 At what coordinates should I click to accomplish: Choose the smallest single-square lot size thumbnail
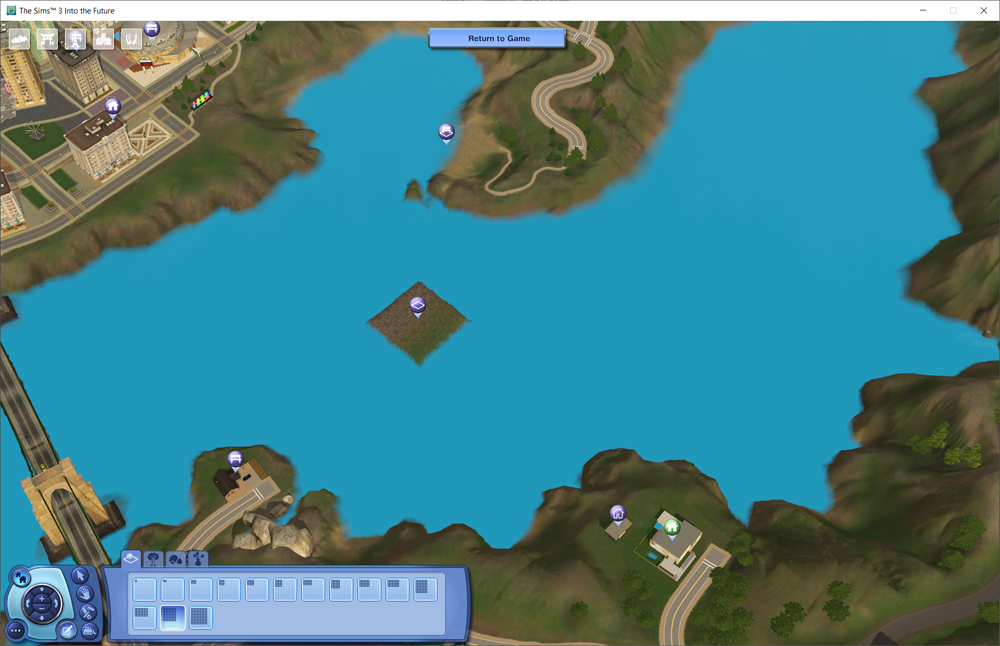pos(144,589)
